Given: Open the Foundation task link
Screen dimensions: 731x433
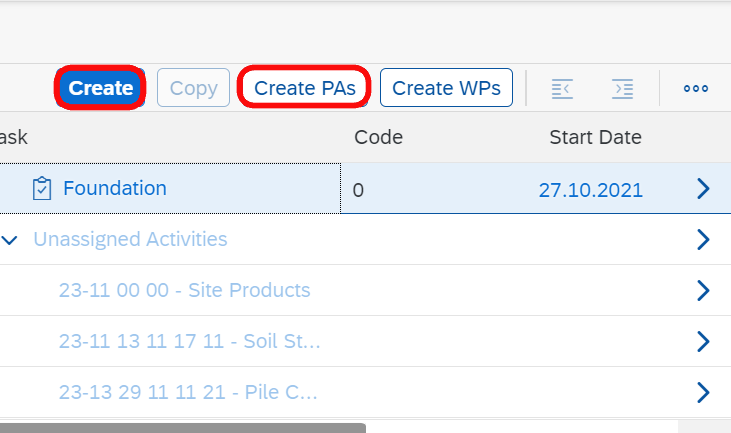Looking at the screenshot, I should click(115, 188).
